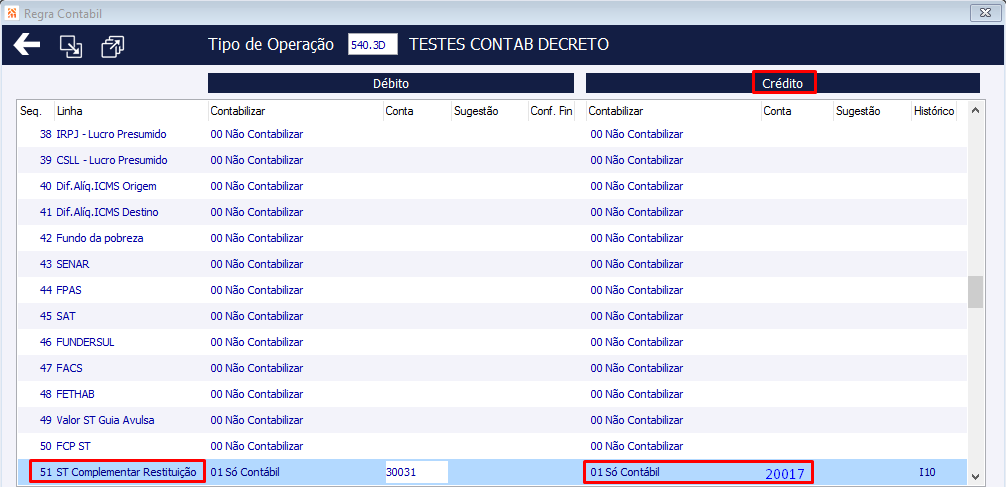Edit the Tipo de Operação field 540.3D
The image size is (1006, 487).
(373, 45)
